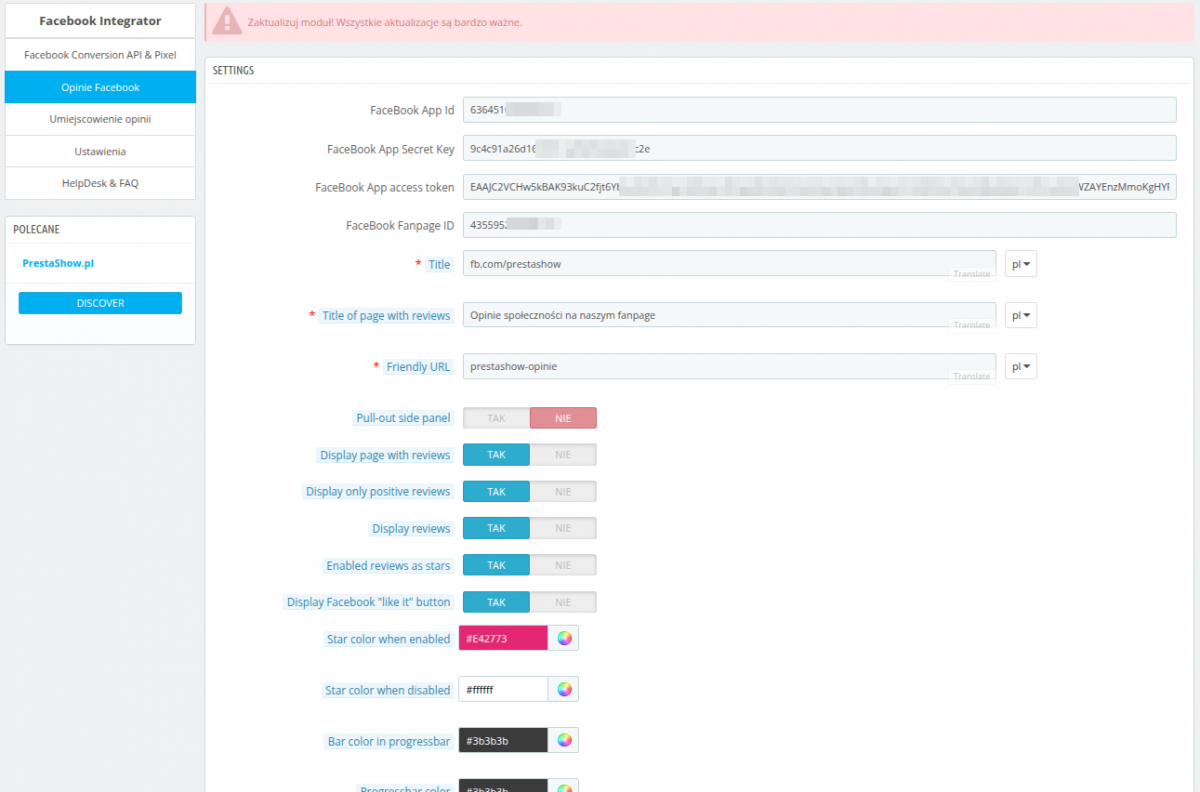Open Facebook Conversion API & Pixel section
This screenshot has height=792, width=1200.
100,55
